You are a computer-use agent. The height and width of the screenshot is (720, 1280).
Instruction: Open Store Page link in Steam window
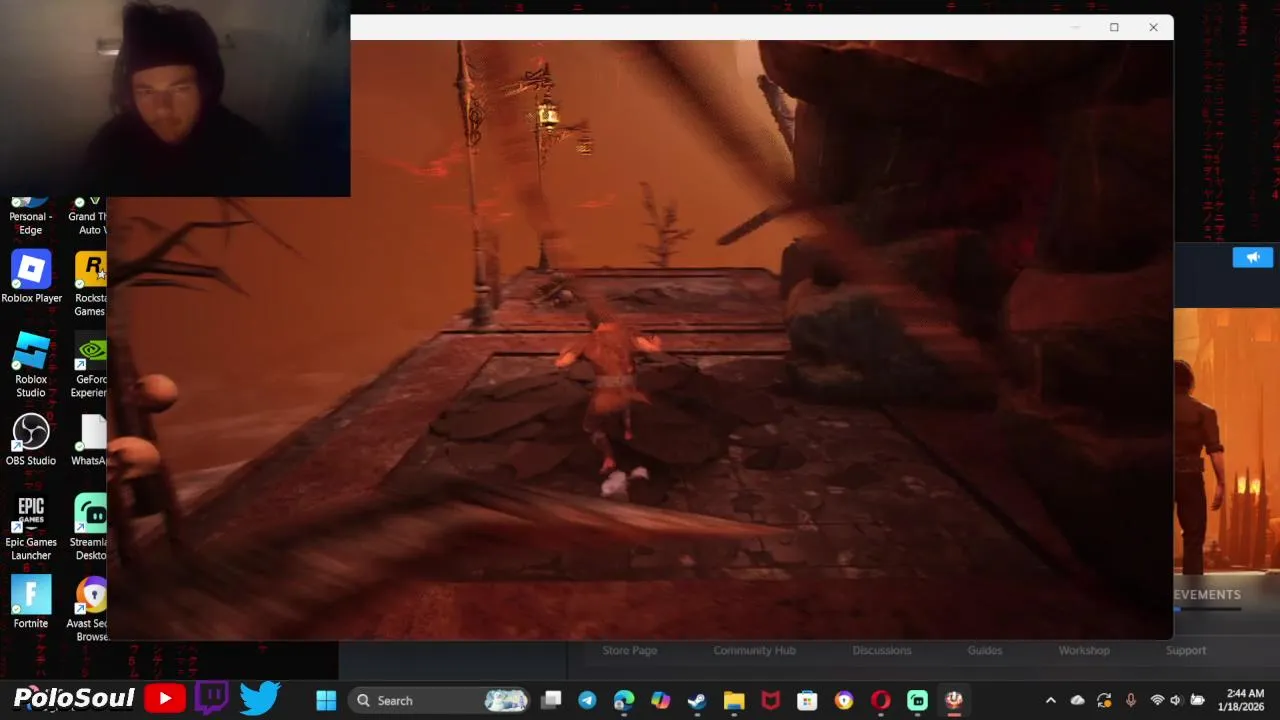pos(629,650)
